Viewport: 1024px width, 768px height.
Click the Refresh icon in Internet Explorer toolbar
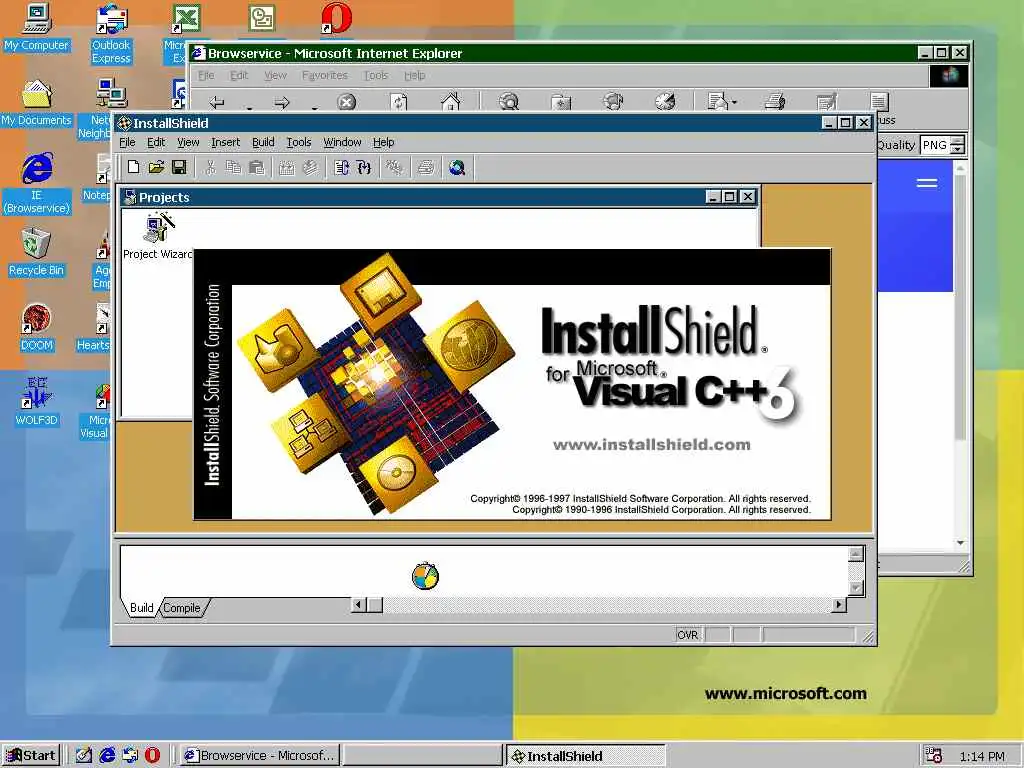pos(398,102)
